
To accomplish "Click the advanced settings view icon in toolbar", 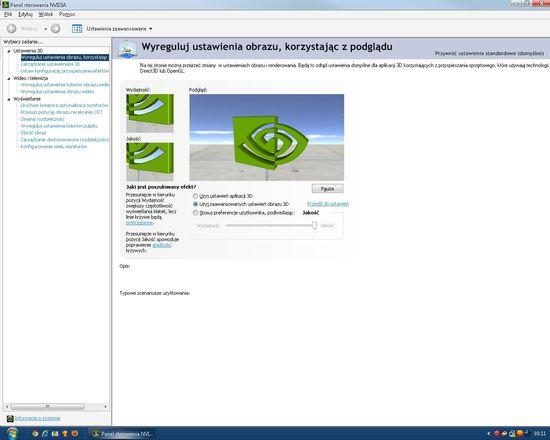I will click(x=77, y=29).
